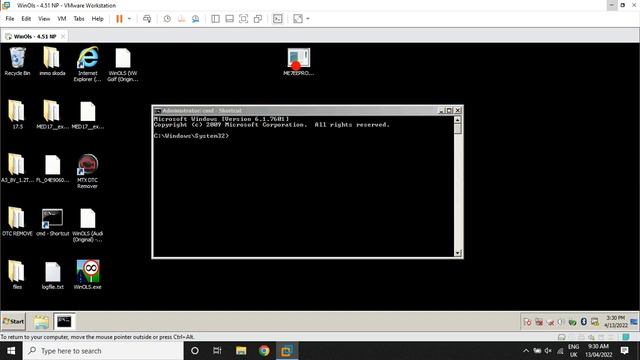Open the guest Start button
This screenshot has height=360, width=640.
[x=13, y=321]
